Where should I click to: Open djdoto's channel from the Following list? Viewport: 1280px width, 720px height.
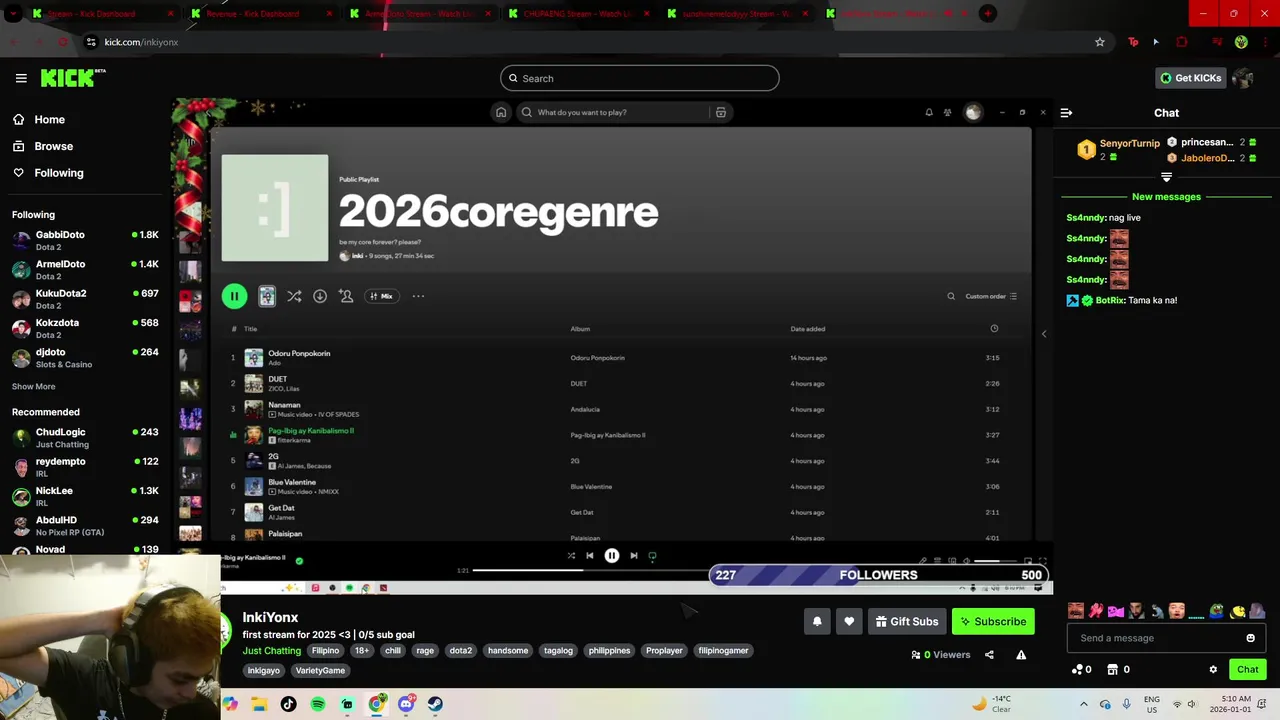pos(85,357)
